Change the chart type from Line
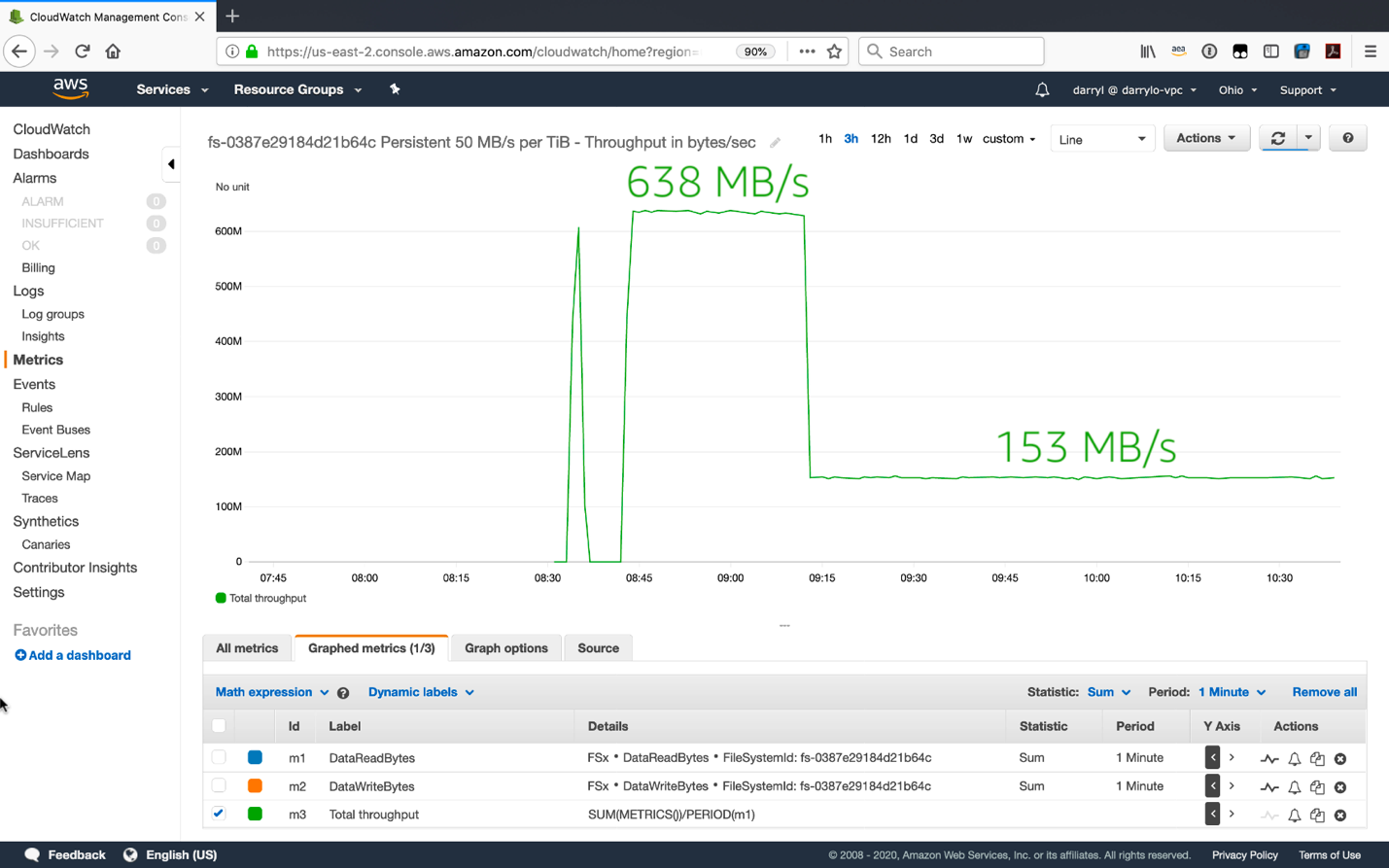 (x=1101, y=138)
